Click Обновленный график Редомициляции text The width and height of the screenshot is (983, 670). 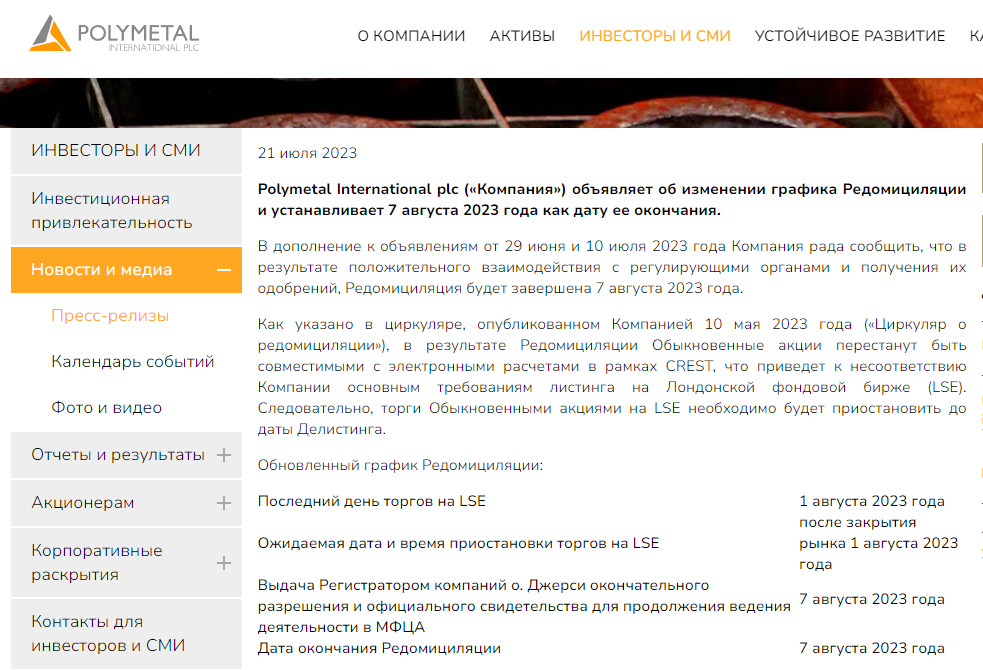pyautogui.click(x=400, y=465)
